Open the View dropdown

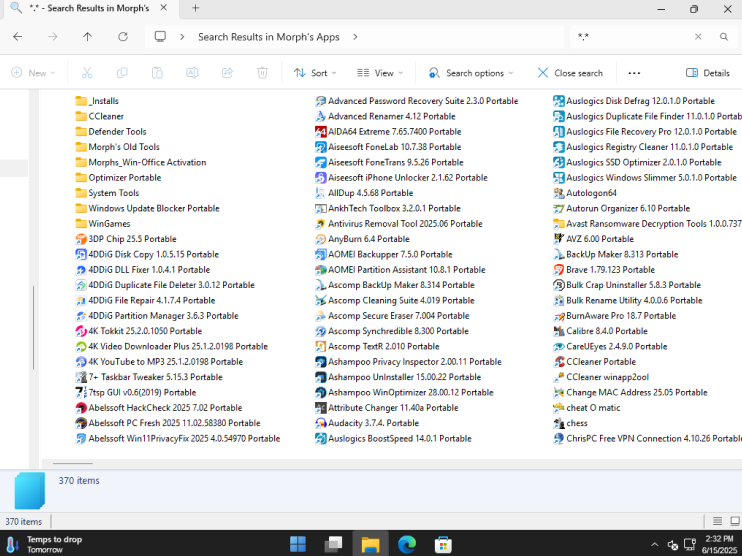tap(380, 73)
